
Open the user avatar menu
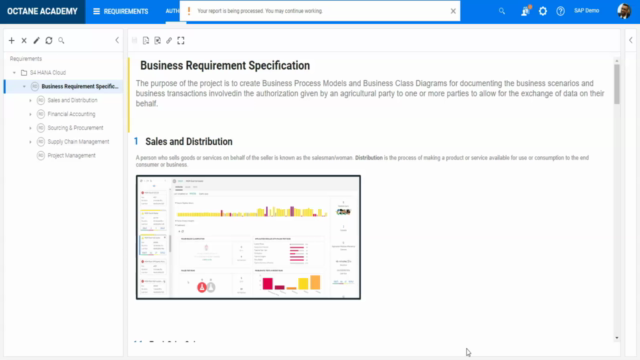tap(624, 11)
